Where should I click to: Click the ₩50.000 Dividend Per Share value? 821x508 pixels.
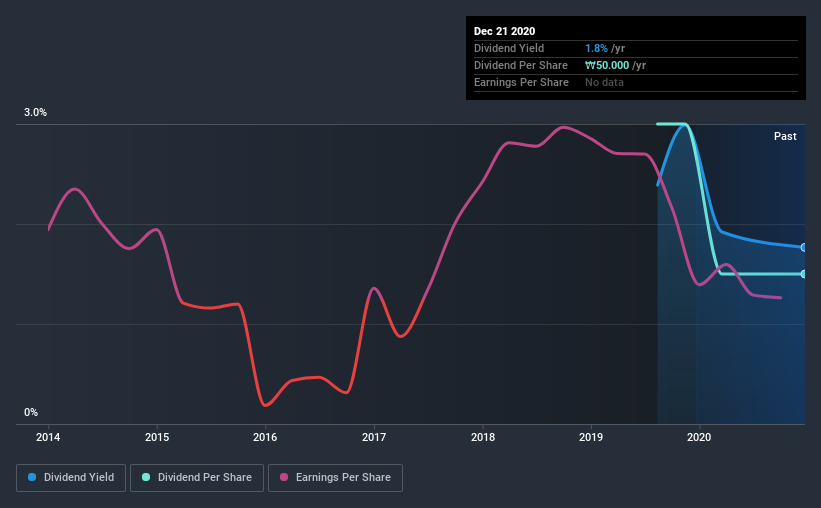tap(607, 65)
